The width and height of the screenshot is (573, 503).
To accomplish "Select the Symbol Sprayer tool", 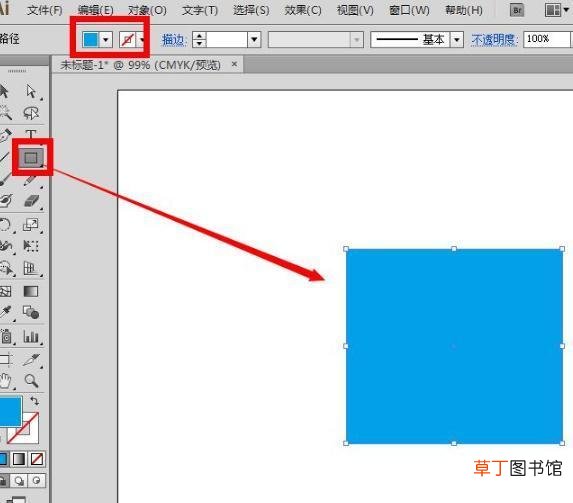I will (5, 337).
